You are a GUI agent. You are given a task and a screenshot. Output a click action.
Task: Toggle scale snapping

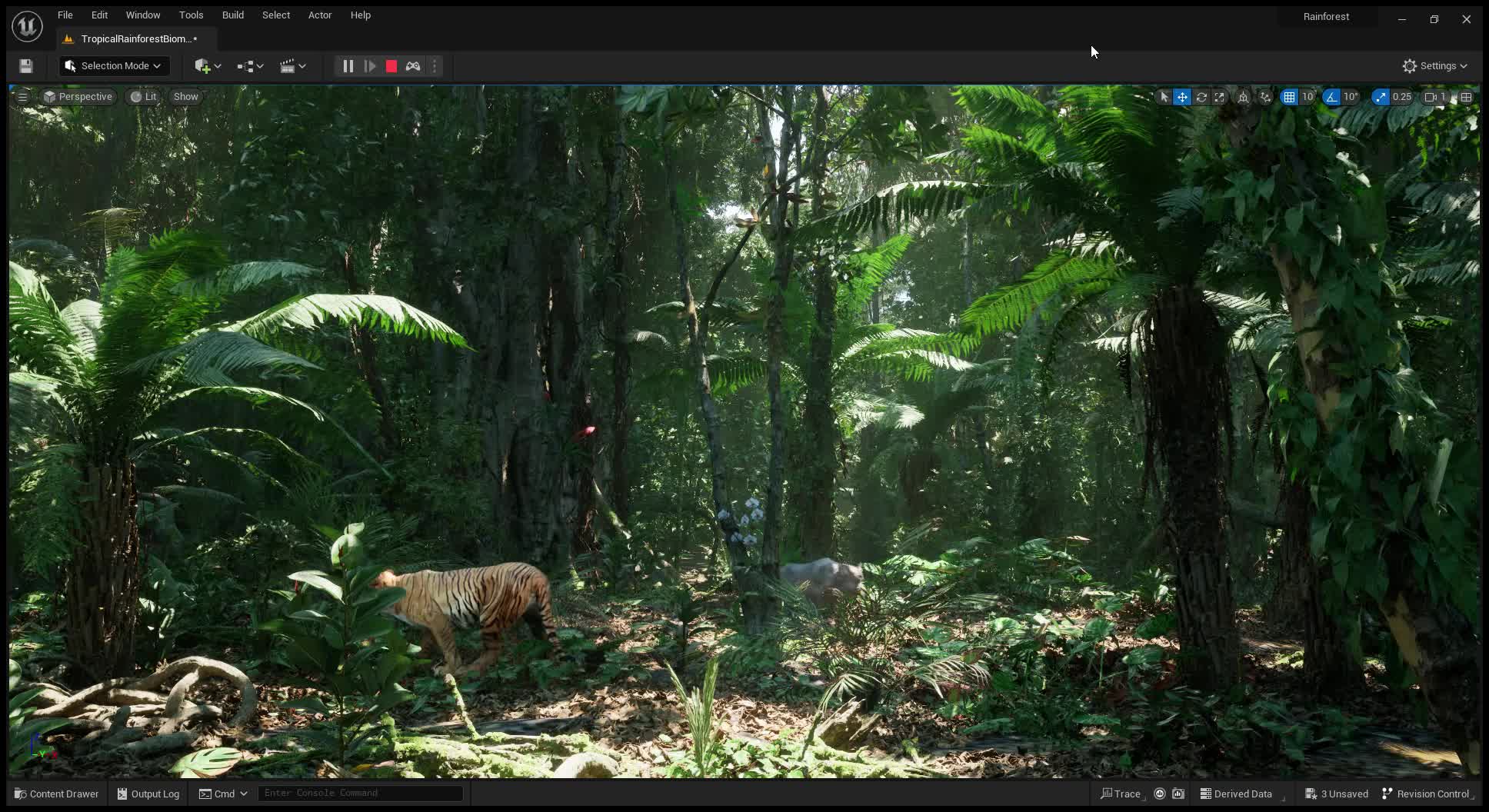click(1381, 97)
